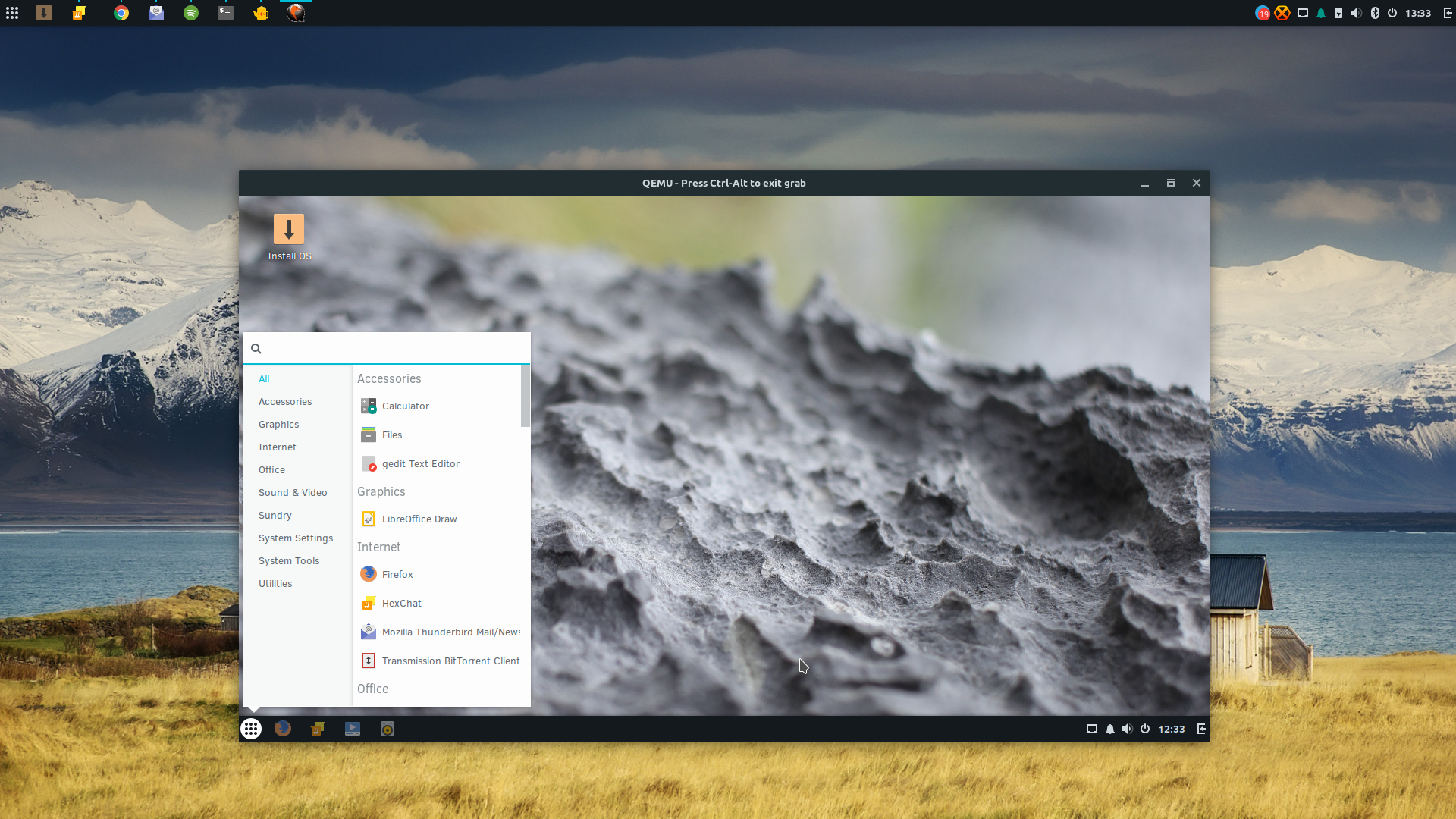This screenshot has width=1456, height=819.
Task: Close the QEMU window
Action: click(x=1197, y=184)
